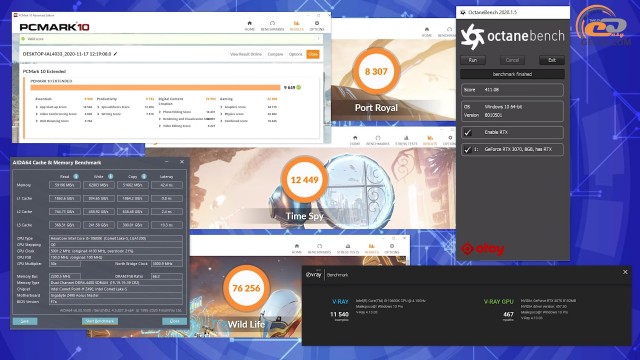Click the View Result Online button
Image resolution: width=640 pixels, height=360 pixels.
pyautogui.click(x=246, y=54)
